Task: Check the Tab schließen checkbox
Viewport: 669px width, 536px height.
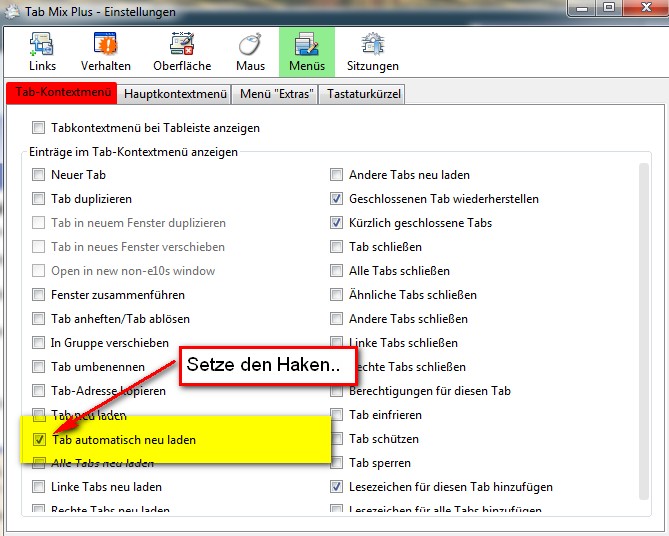Action: point(336,247)
